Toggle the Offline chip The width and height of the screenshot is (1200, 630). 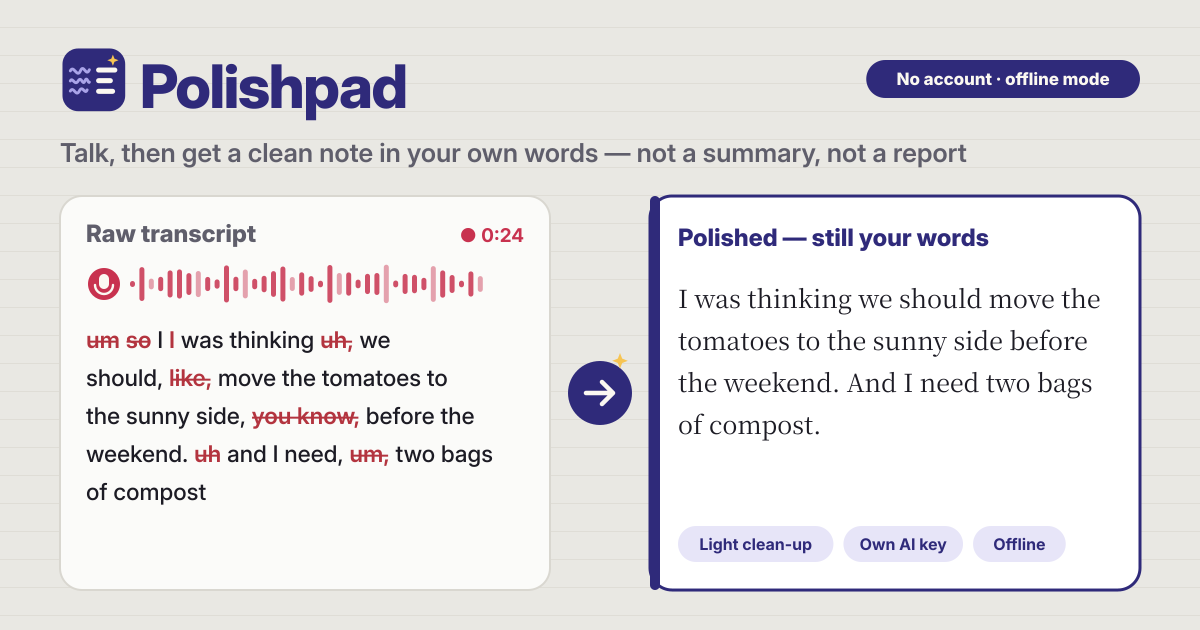(x=1019, y=545)
